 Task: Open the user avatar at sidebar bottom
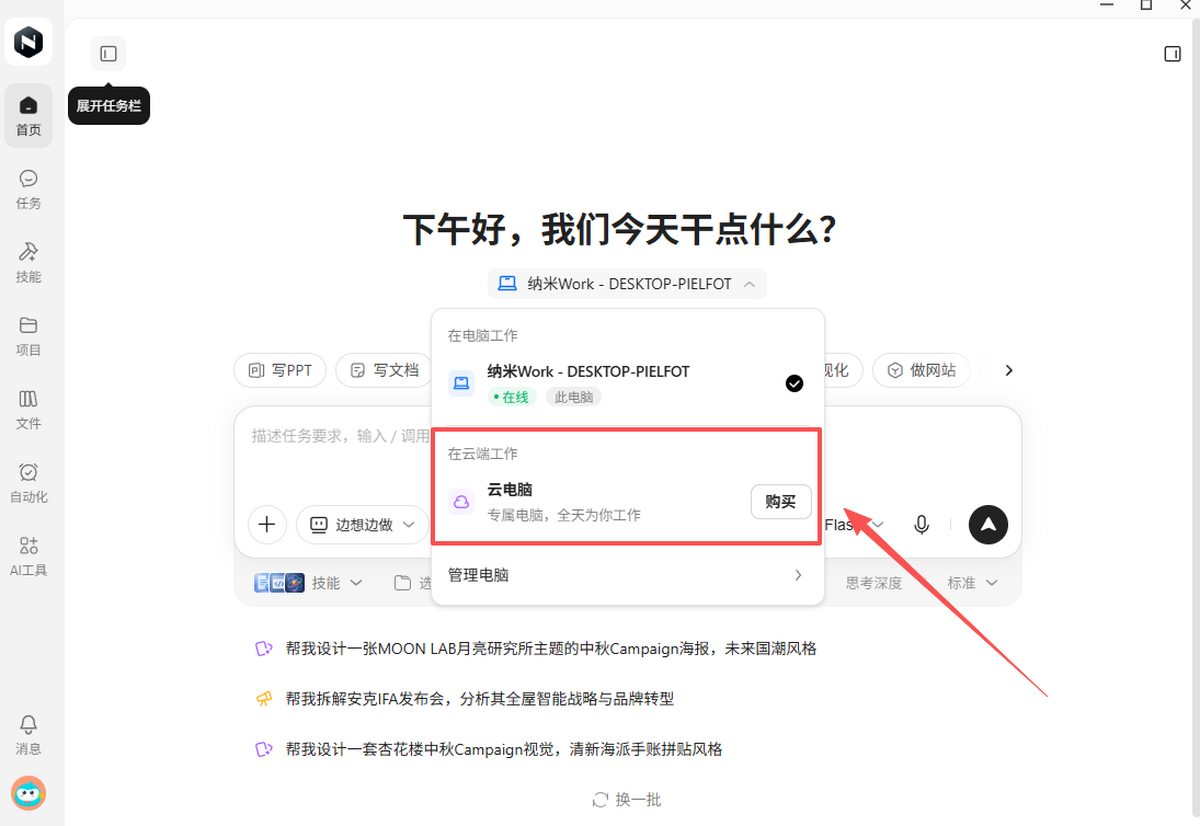click(x=28, y=794)
